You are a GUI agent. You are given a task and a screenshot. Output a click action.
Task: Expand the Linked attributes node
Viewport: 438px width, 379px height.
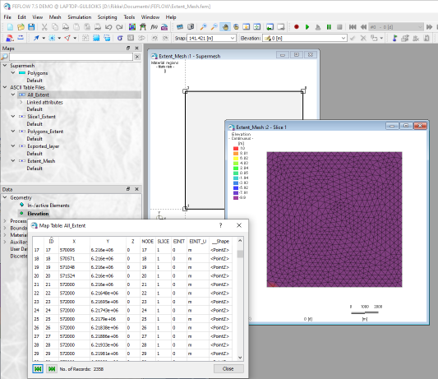click(x=21, y=102)
